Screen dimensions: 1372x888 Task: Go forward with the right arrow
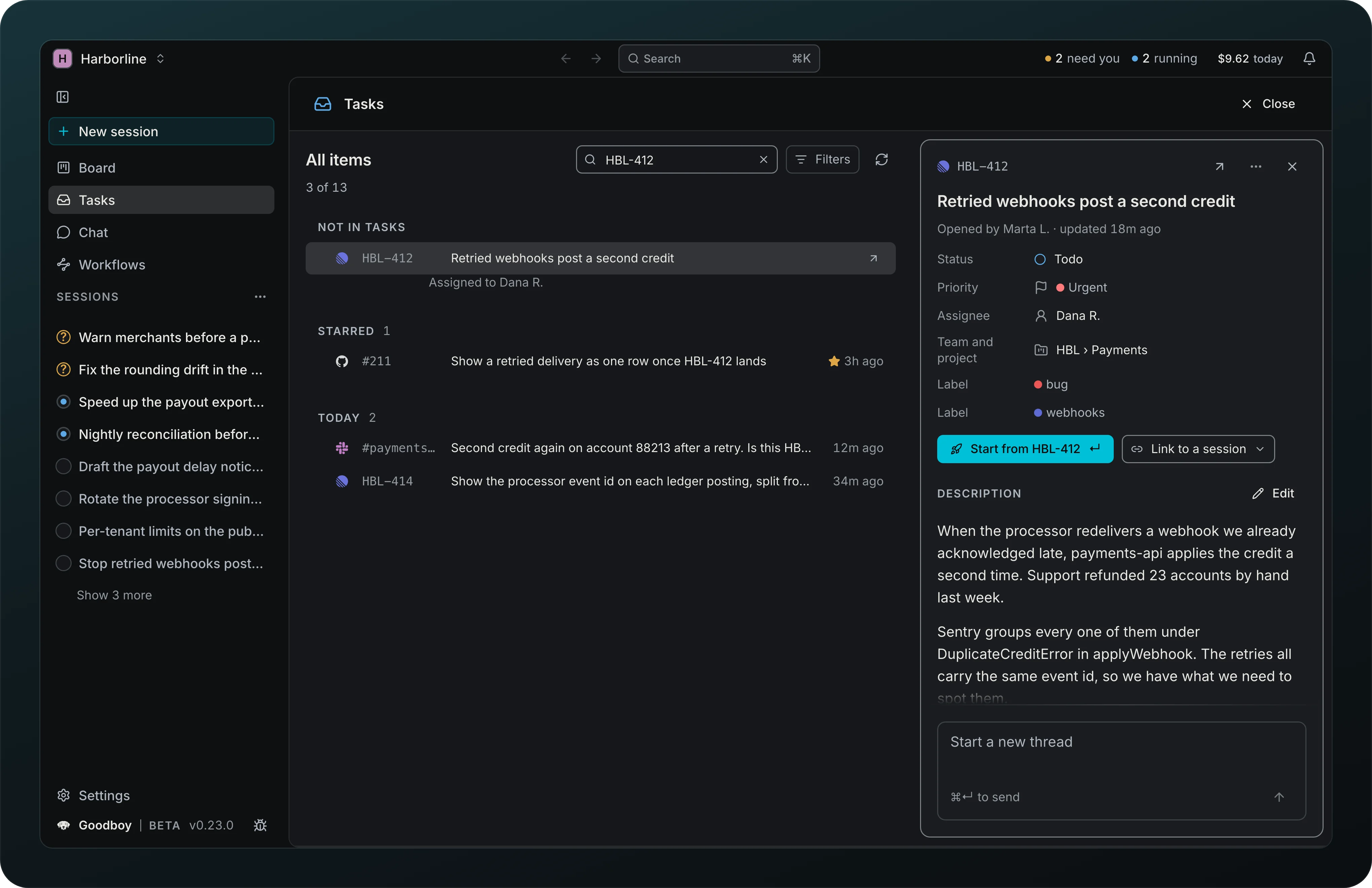(596, 59)
